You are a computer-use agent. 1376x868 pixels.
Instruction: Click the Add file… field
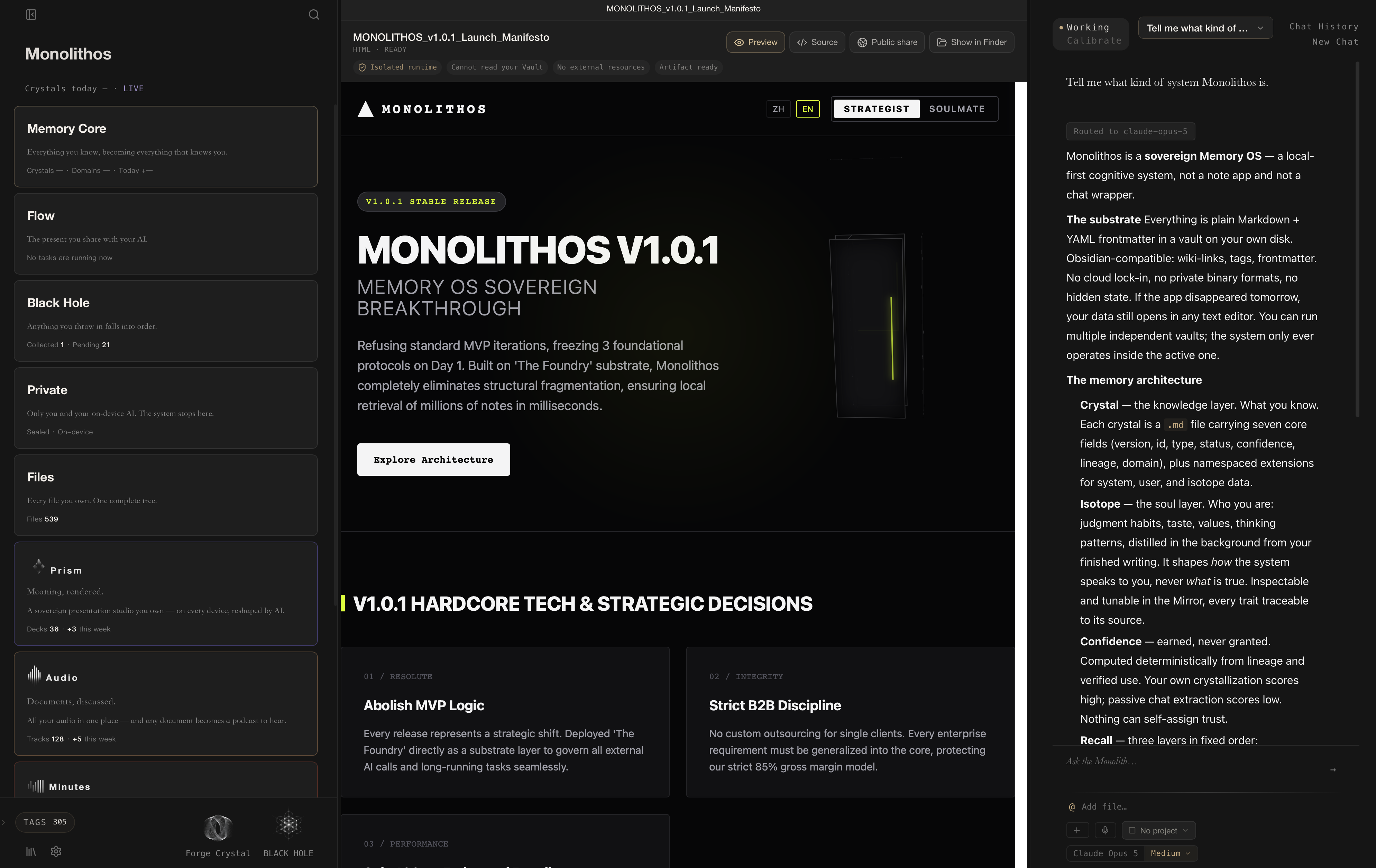pyautogui.click(x=1104, y=807)
